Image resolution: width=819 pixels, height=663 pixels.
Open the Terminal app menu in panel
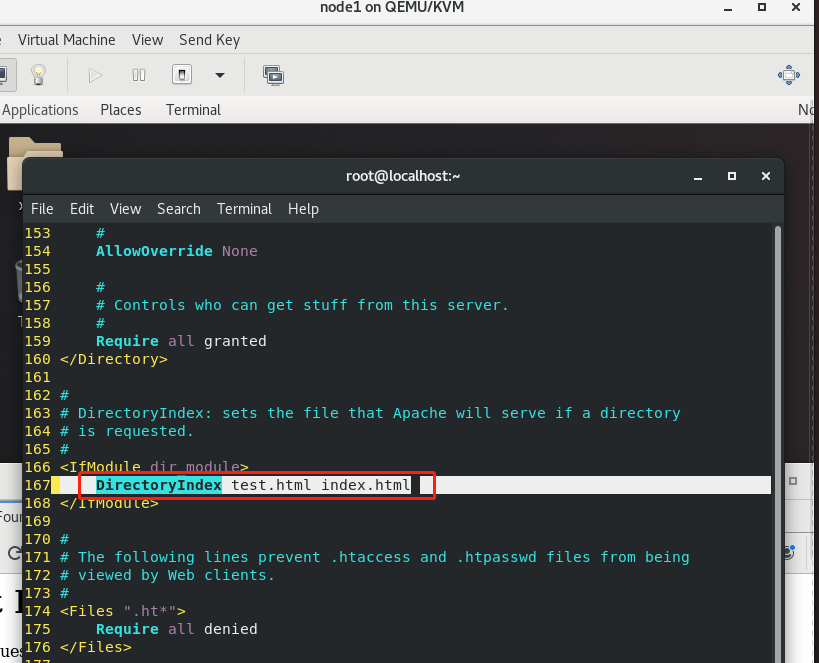[x=193, y=110]
